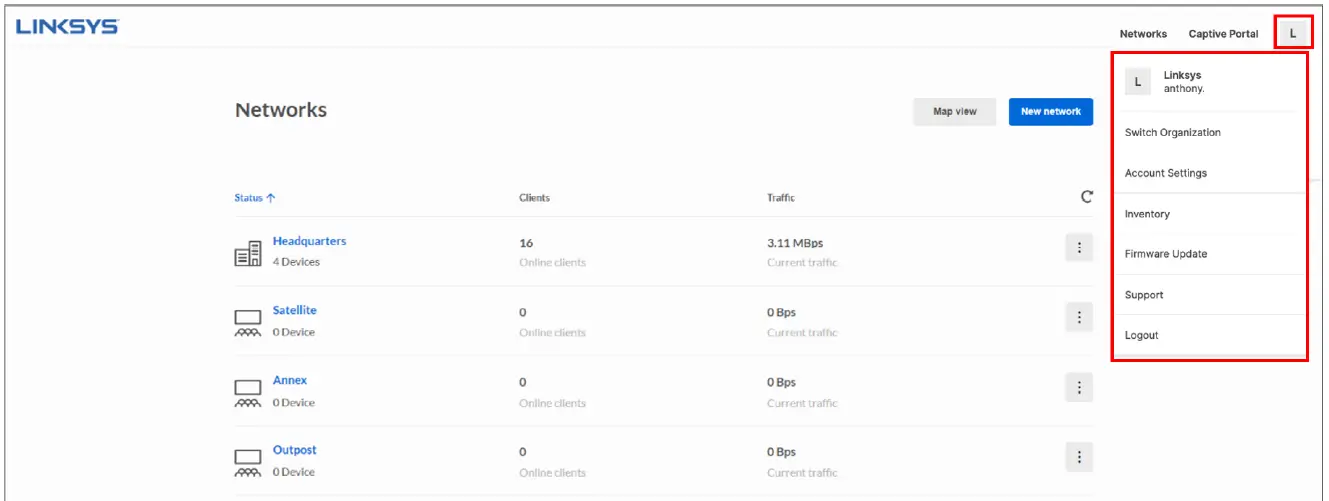
Task: Go to Captive Portal page
Action: pos(1223,34)
